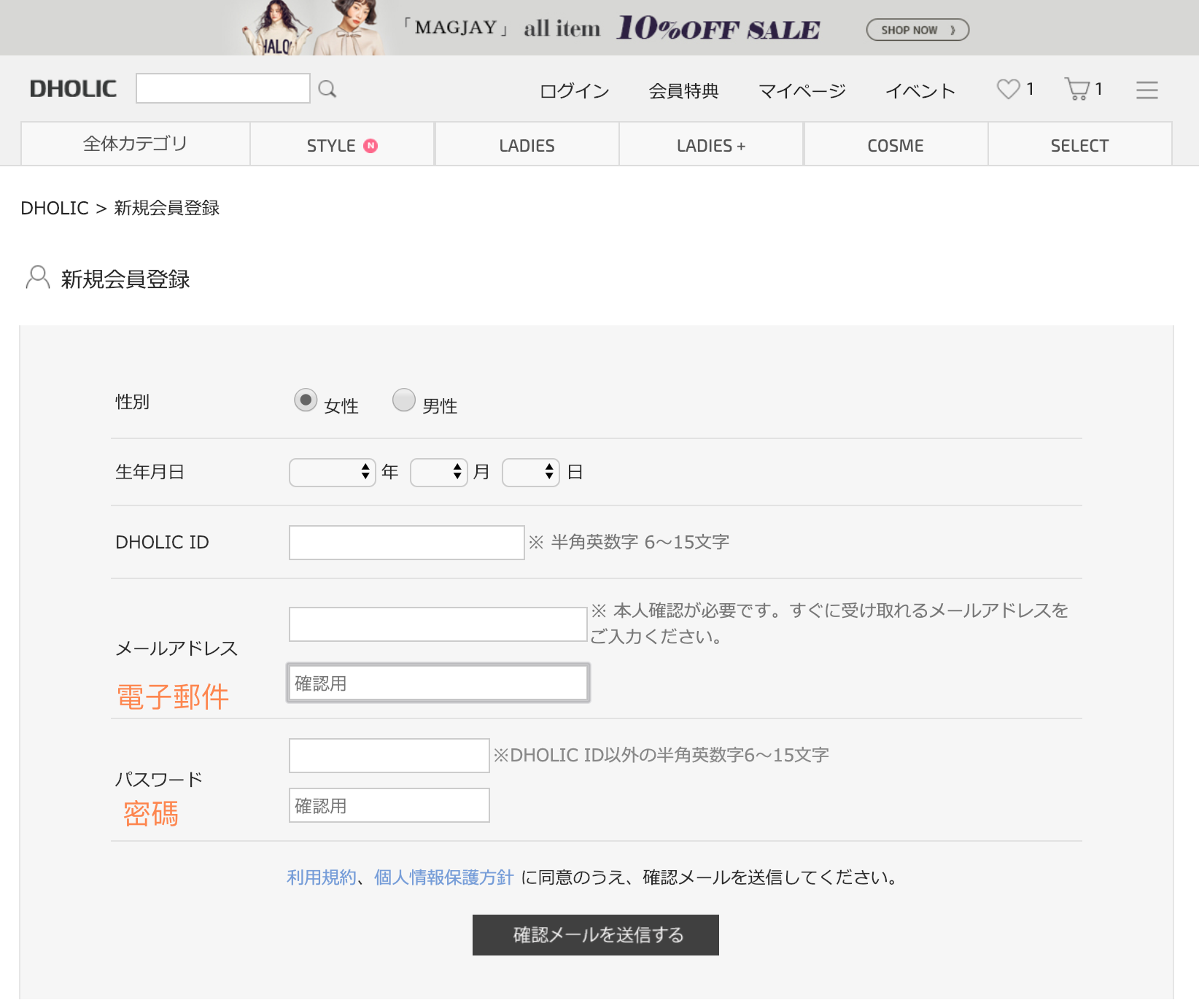Go to the ログイン page

pyautogui.click(x=574, y=90)
